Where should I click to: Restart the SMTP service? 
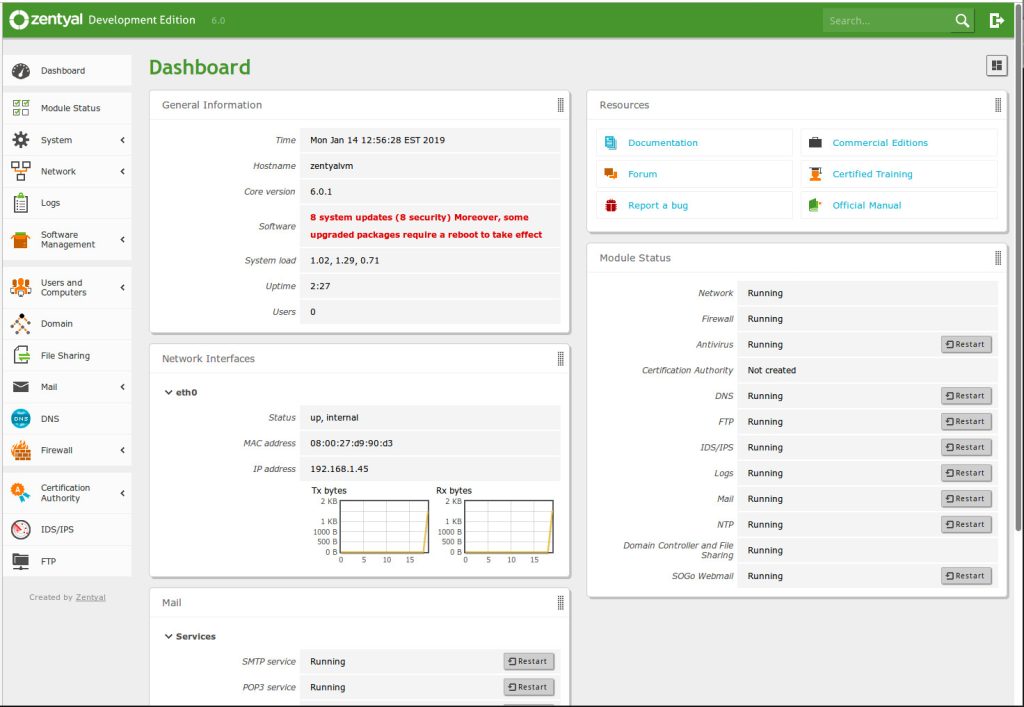click(x=528, y=661)
